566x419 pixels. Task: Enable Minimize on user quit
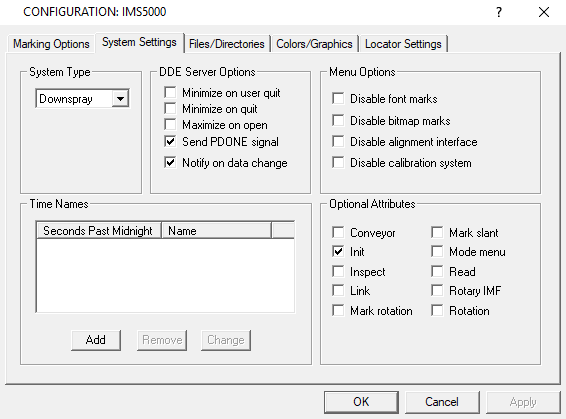click(170, 92)
